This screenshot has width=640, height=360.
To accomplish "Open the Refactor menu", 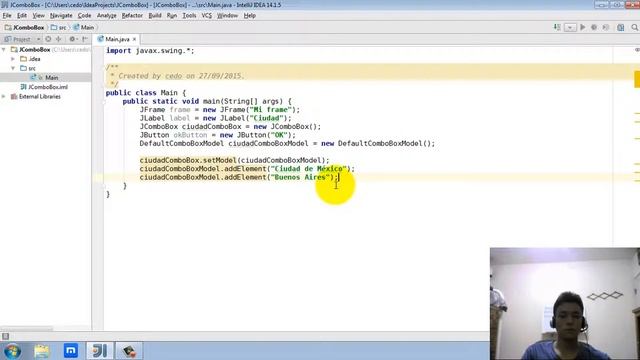I will click(132, 16).
